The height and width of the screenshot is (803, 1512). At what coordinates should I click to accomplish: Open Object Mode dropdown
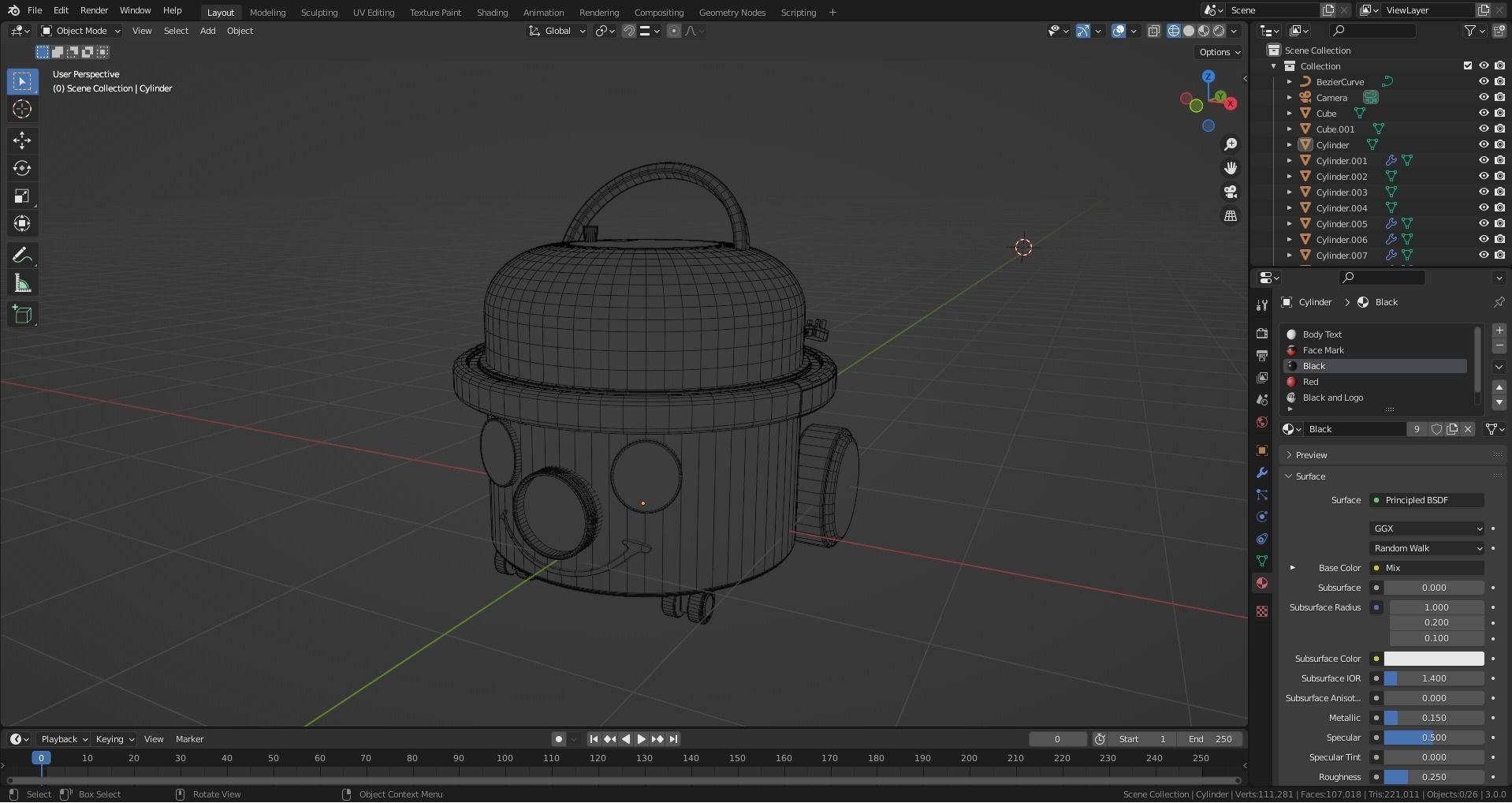[80, 31]
